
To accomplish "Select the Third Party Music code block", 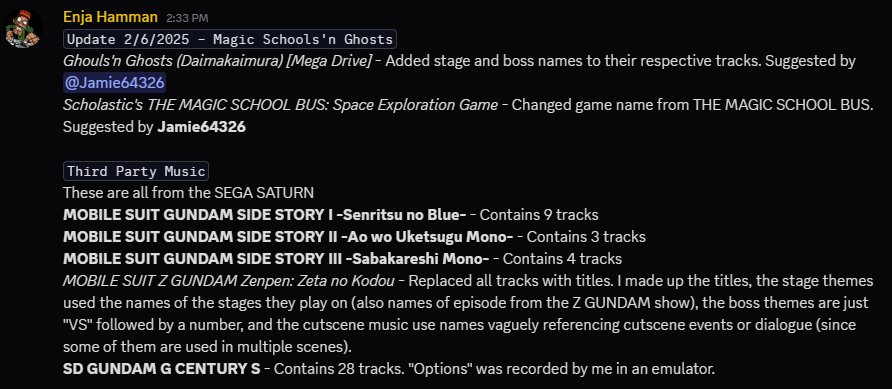I will click(136, 171).
